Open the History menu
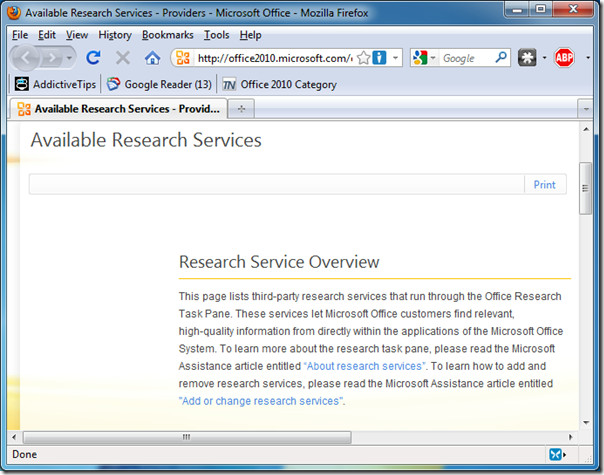The height and width of the screenshot is (475, 604). coord(115,35)
